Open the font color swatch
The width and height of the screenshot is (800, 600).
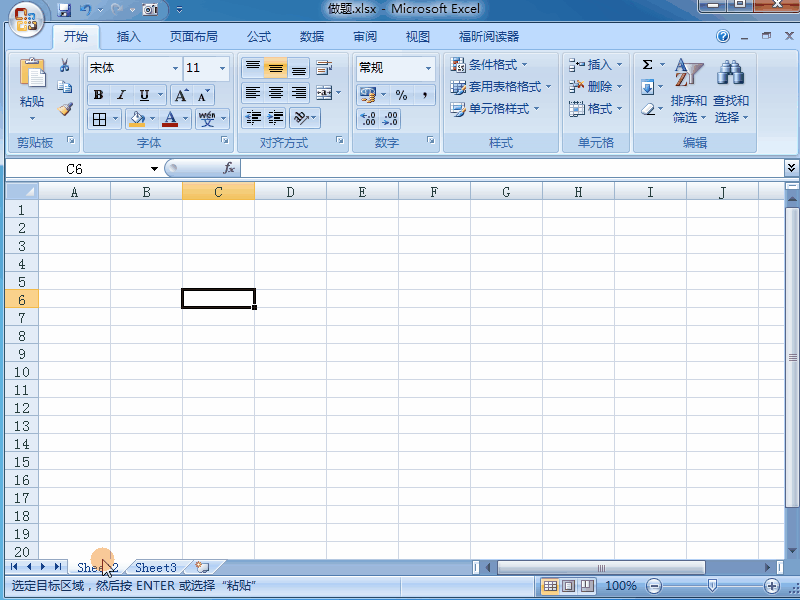tap(170, 118)
